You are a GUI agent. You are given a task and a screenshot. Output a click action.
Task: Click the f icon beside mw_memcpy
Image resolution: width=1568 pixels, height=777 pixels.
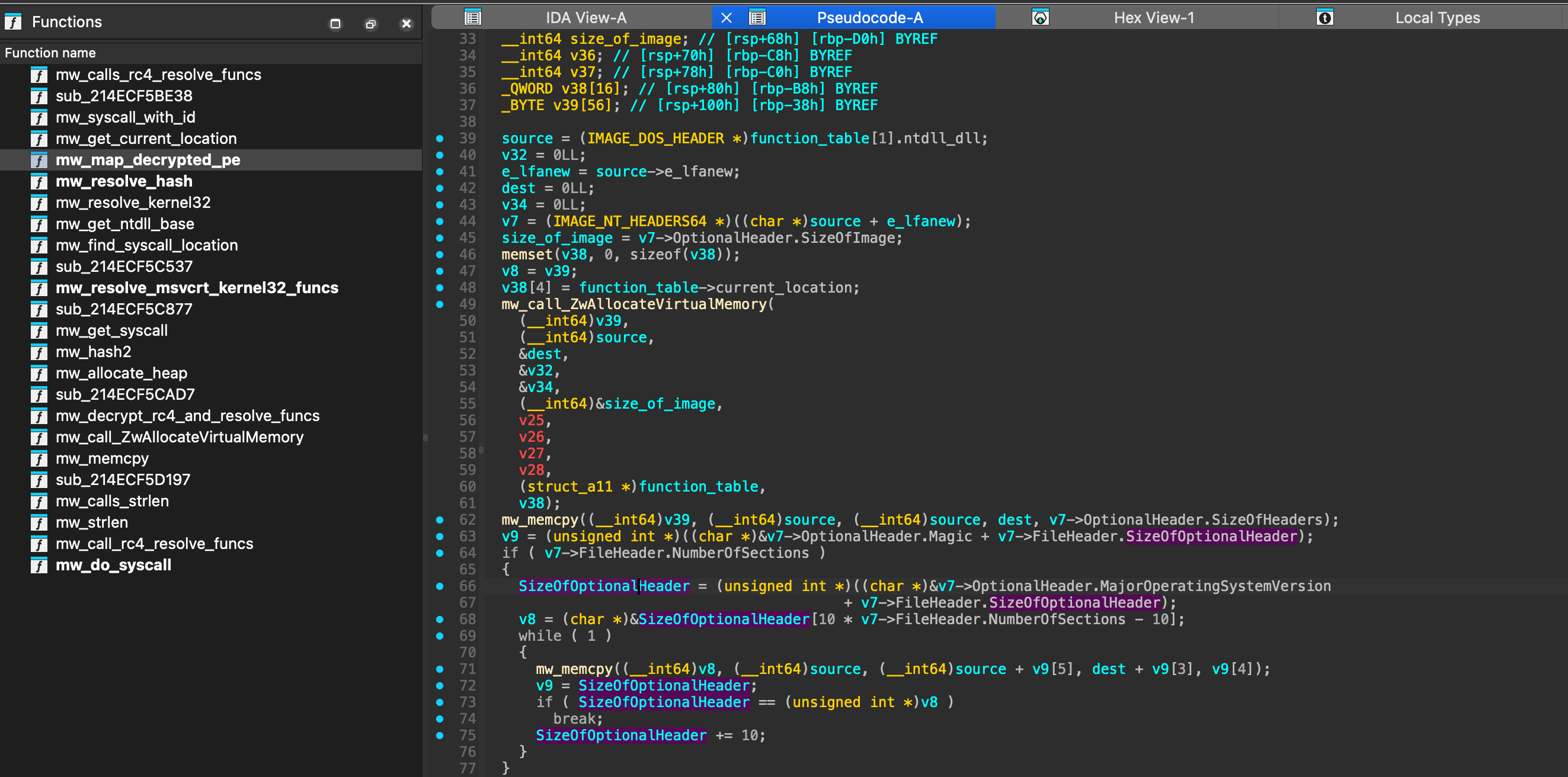[x=39, y=458]
